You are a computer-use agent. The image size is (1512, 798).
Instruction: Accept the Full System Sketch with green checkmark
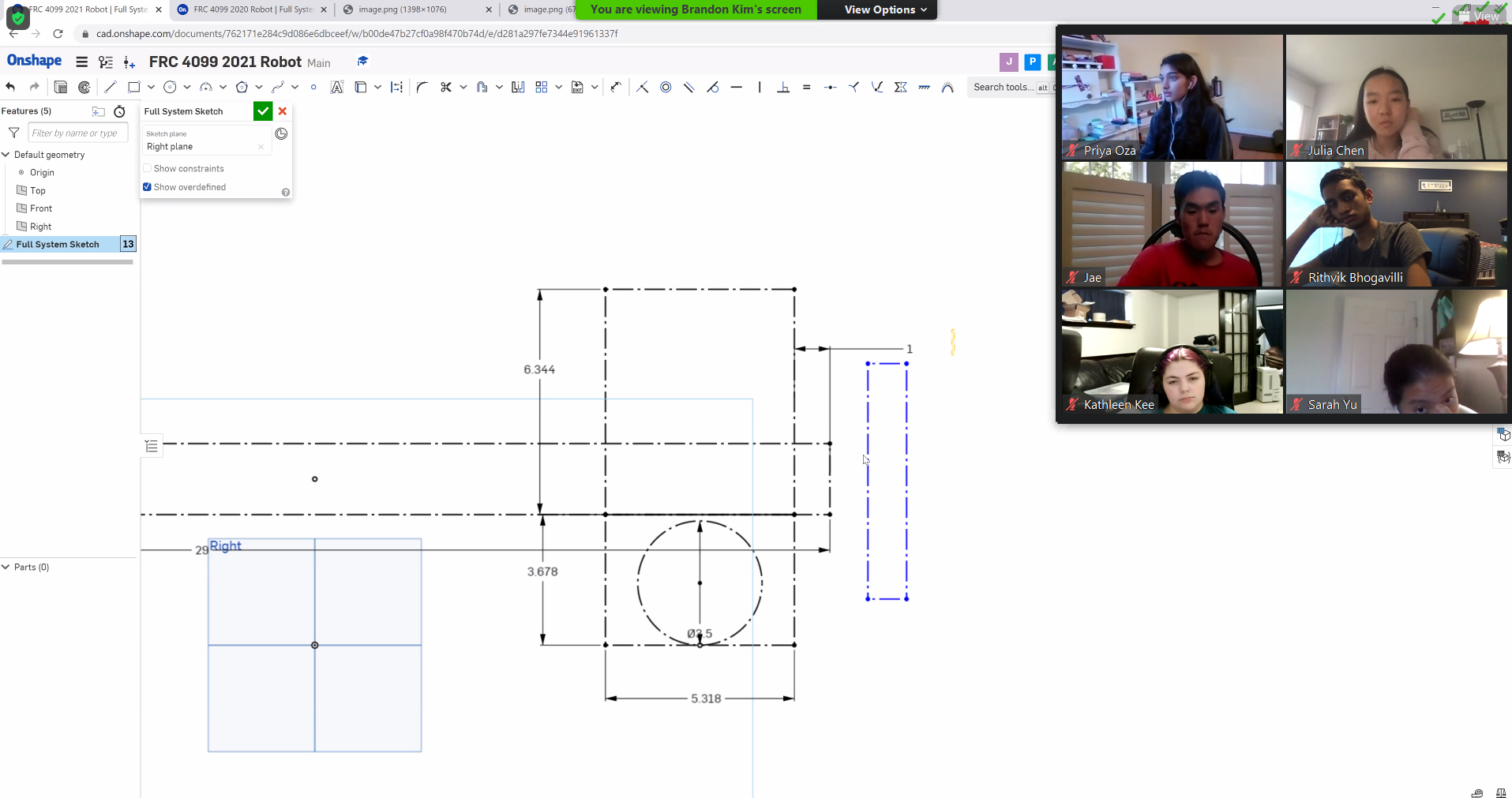click(x=263, y=111)
